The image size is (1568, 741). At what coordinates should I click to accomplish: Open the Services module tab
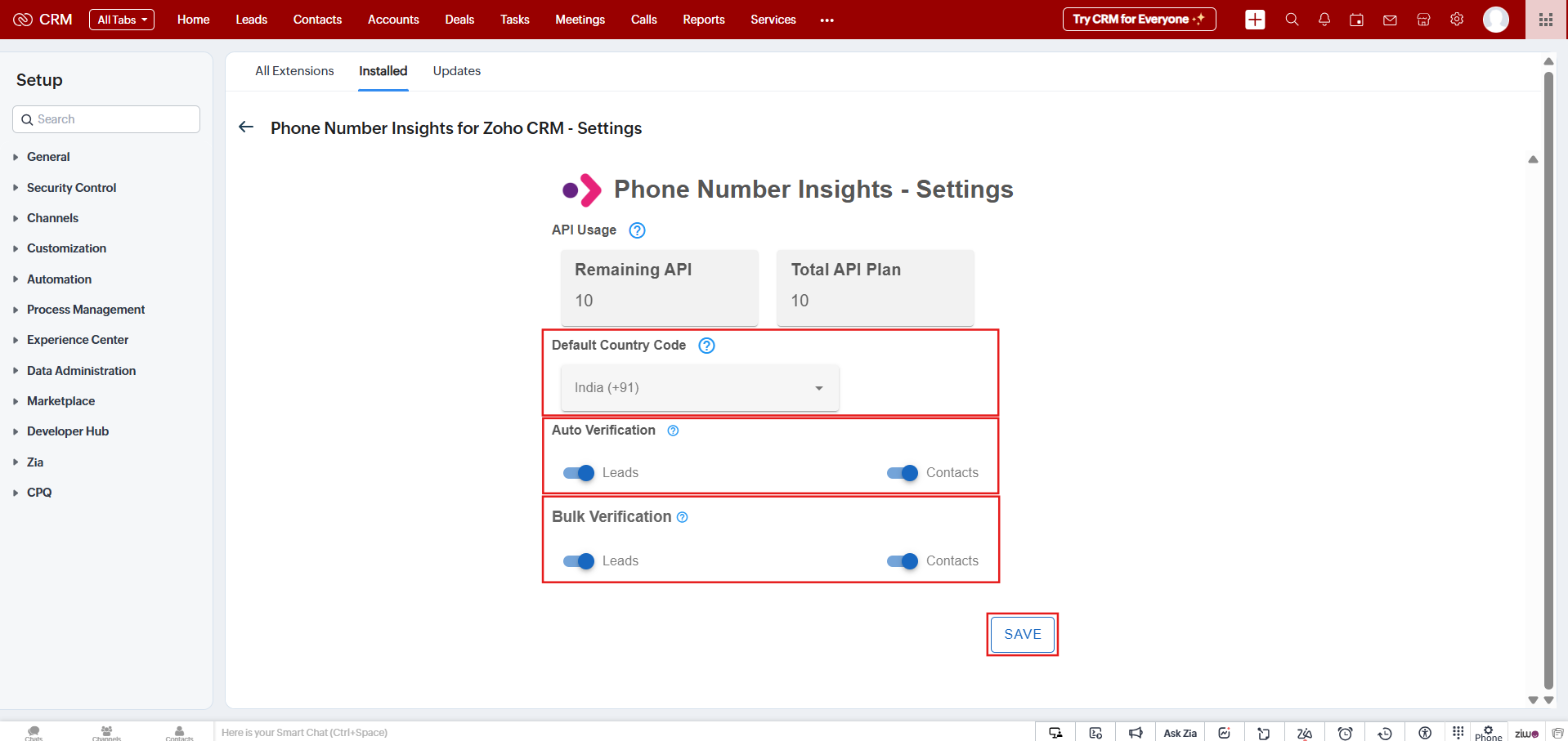773,20
